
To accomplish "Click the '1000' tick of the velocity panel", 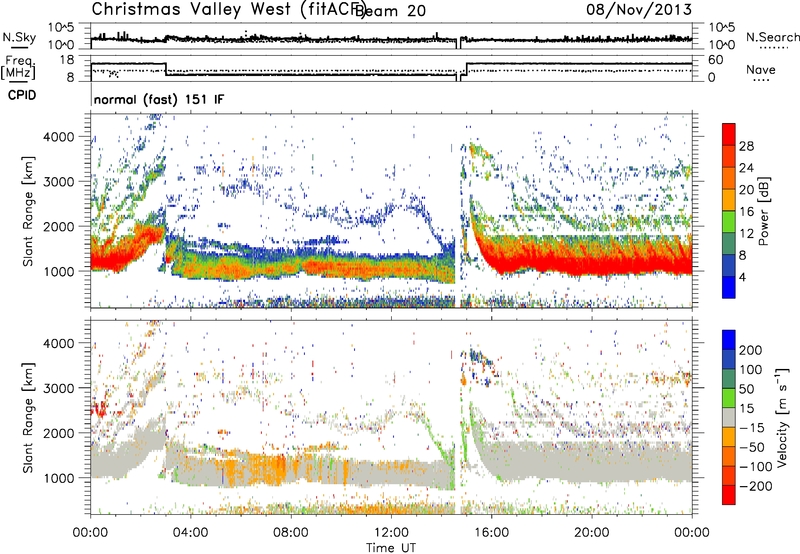I will (58, 478).
